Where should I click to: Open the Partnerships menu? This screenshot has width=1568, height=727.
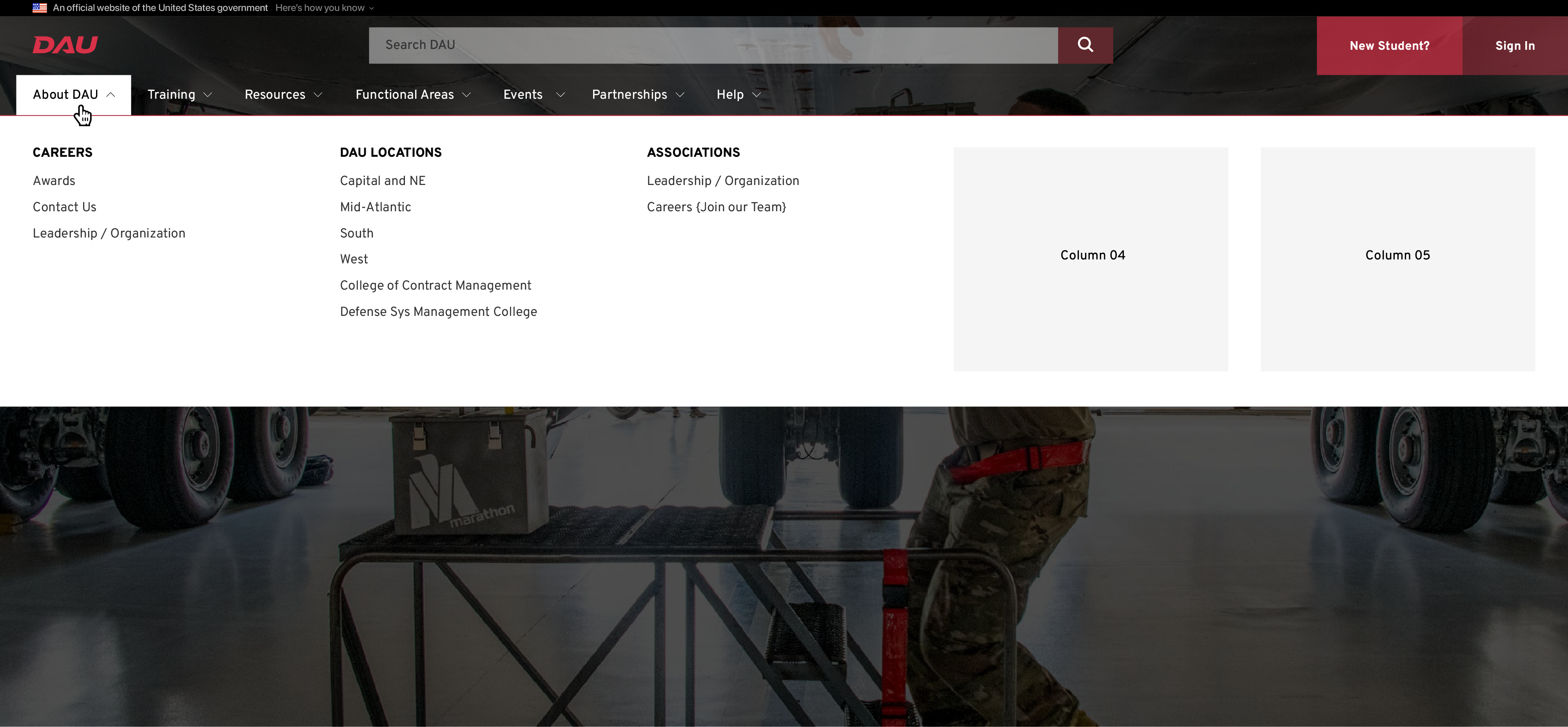pos(630,95)
